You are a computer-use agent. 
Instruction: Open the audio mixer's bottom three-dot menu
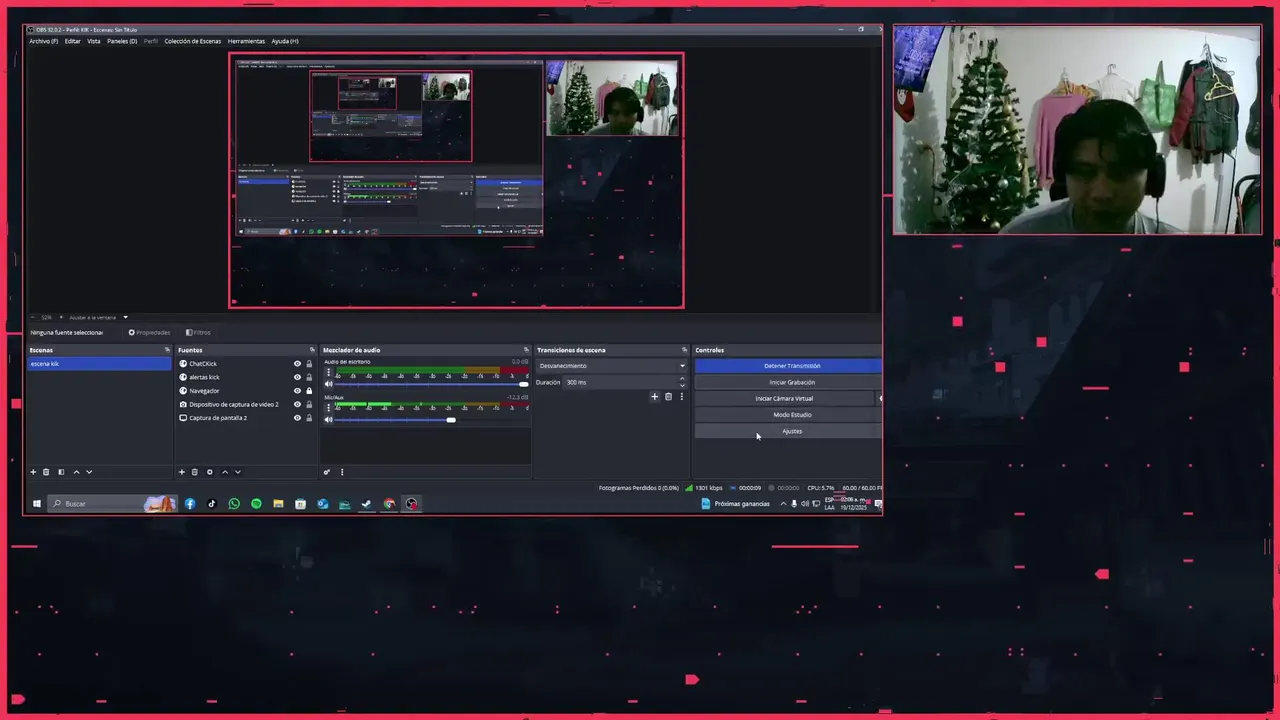click(x=341, y=472)
